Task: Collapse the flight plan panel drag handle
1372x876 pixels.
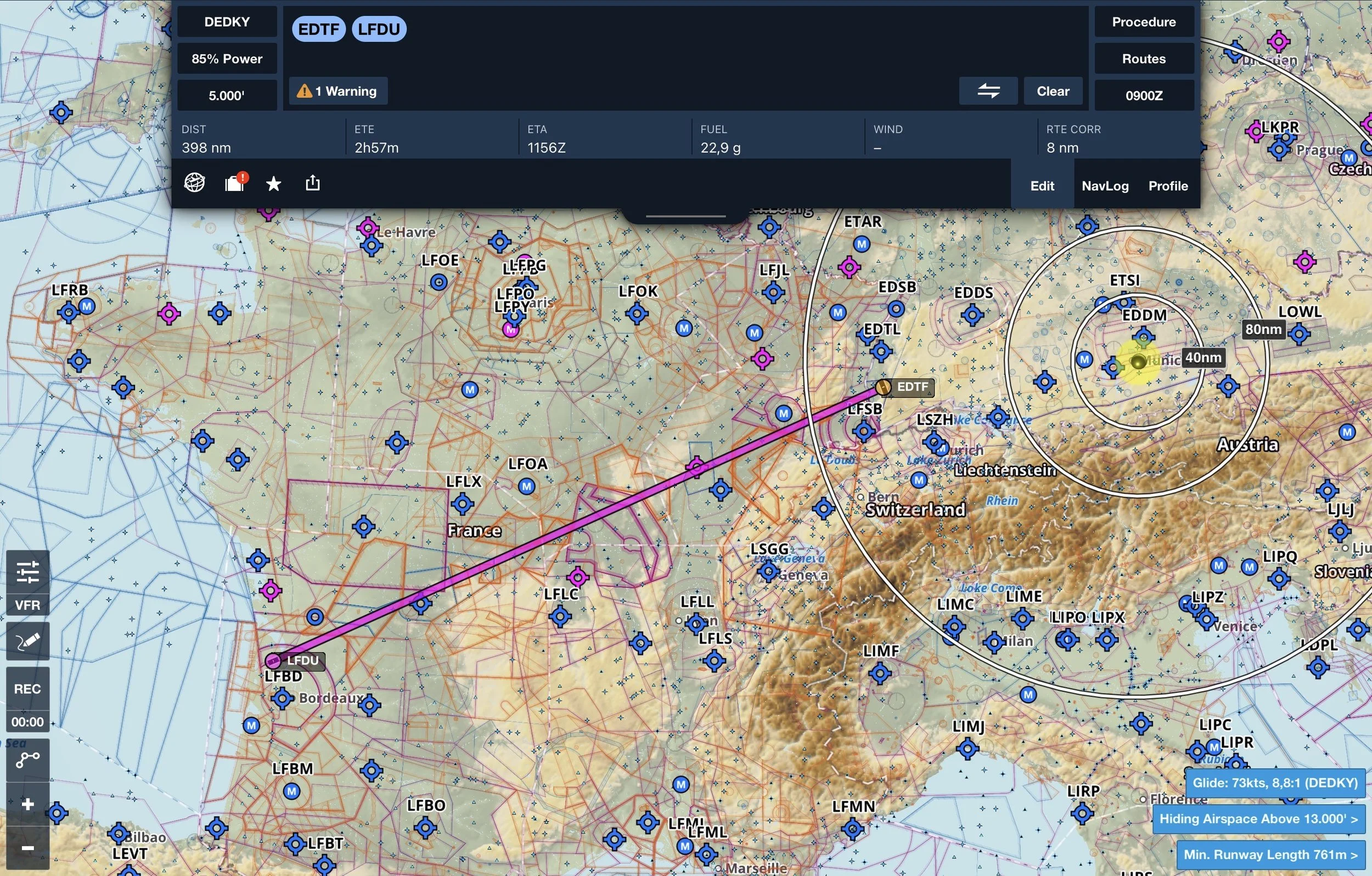Action: click(x=685, y=216)
